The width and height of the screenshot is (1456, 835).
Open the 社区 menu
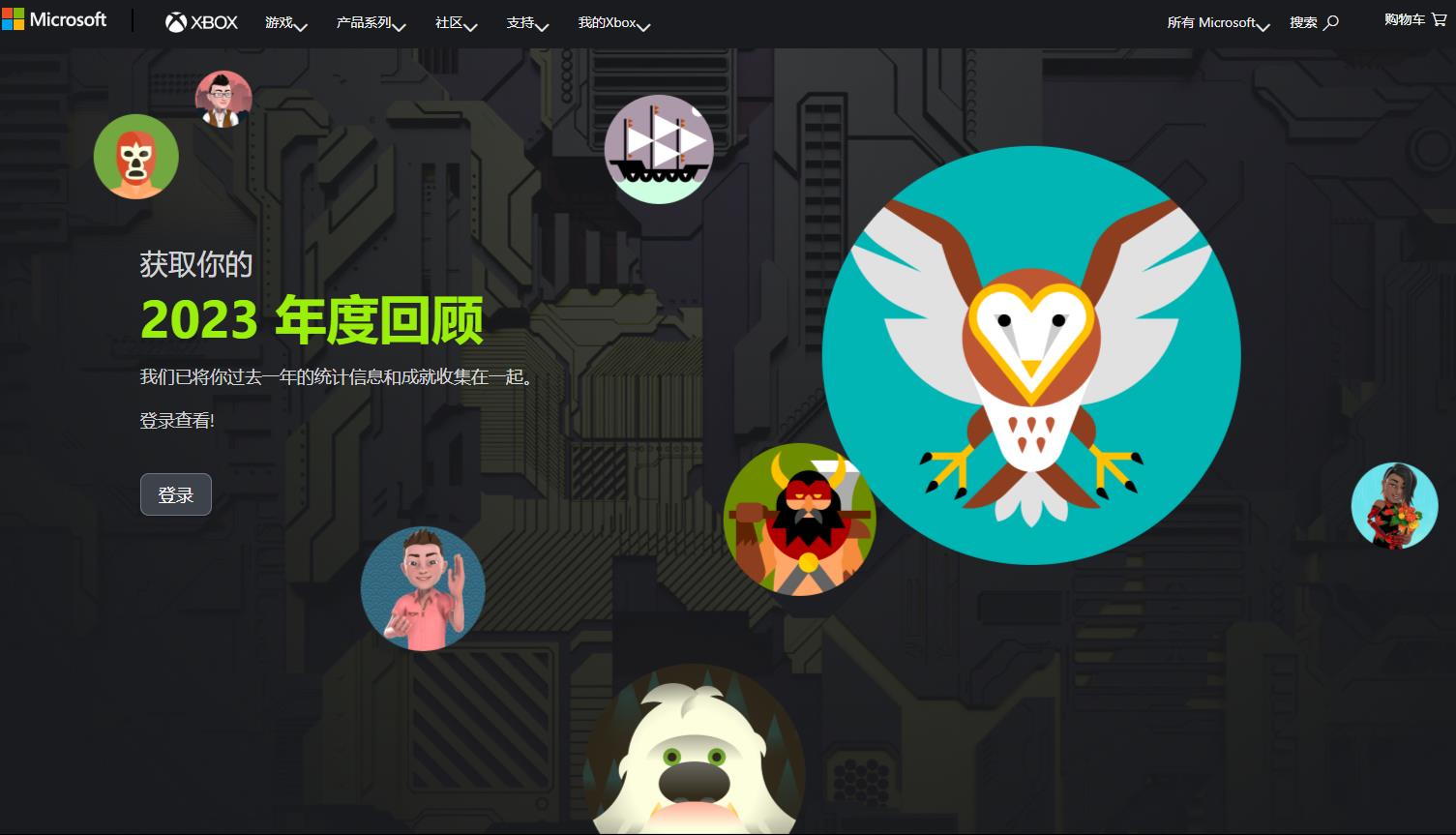pos(456,22)
